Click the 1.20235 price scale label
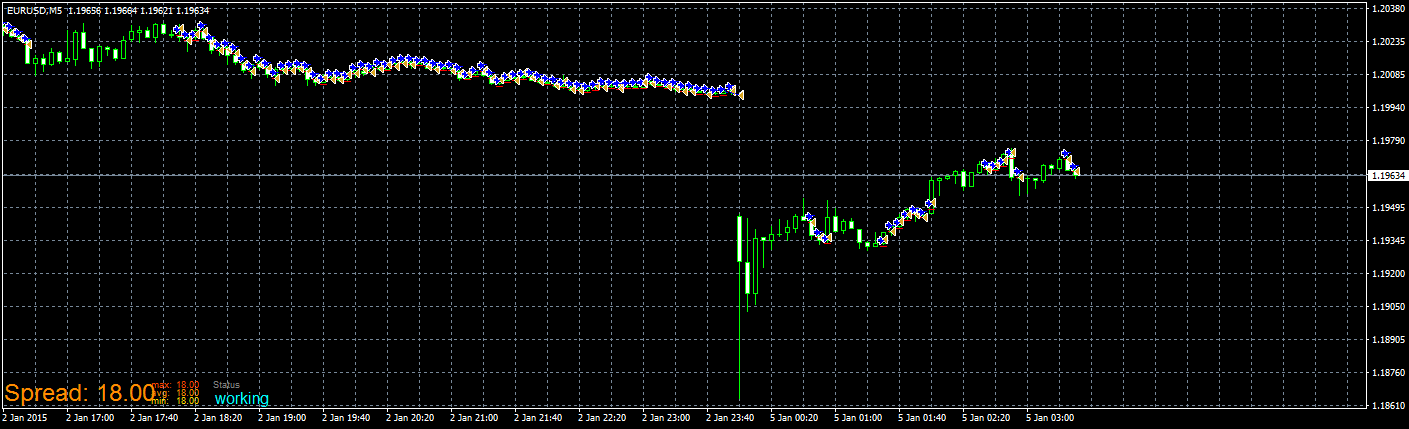Viewport: 1409px width, 429px height. pos(1387,42)
